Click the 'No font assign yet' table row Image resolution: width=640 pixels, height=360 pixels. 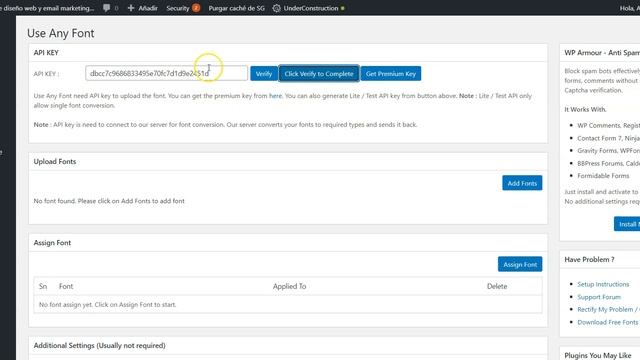coord(288,304)
